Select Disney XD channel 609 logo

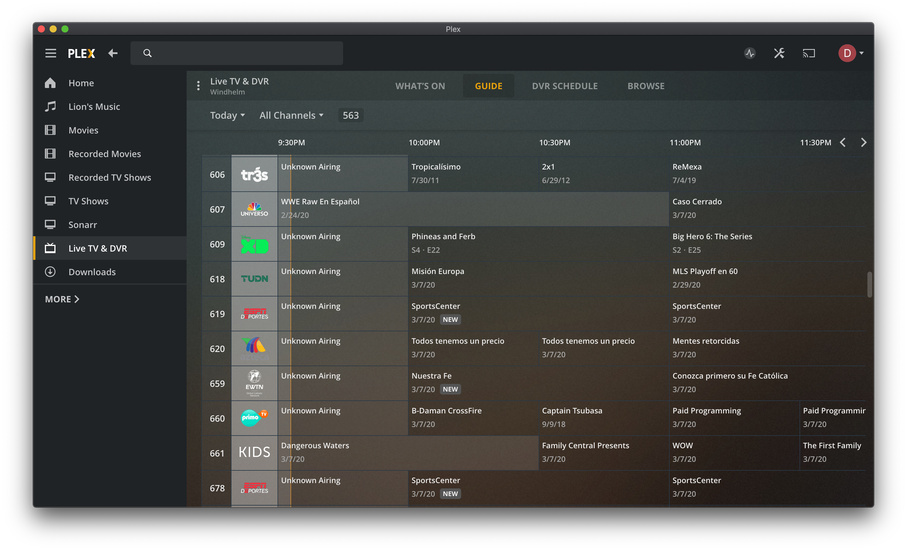pyautogui.click(x=255, y=244)
